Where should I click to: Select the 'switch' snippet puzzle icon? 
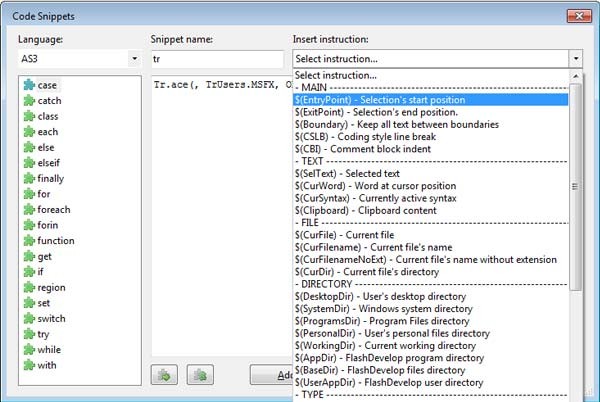29,318
